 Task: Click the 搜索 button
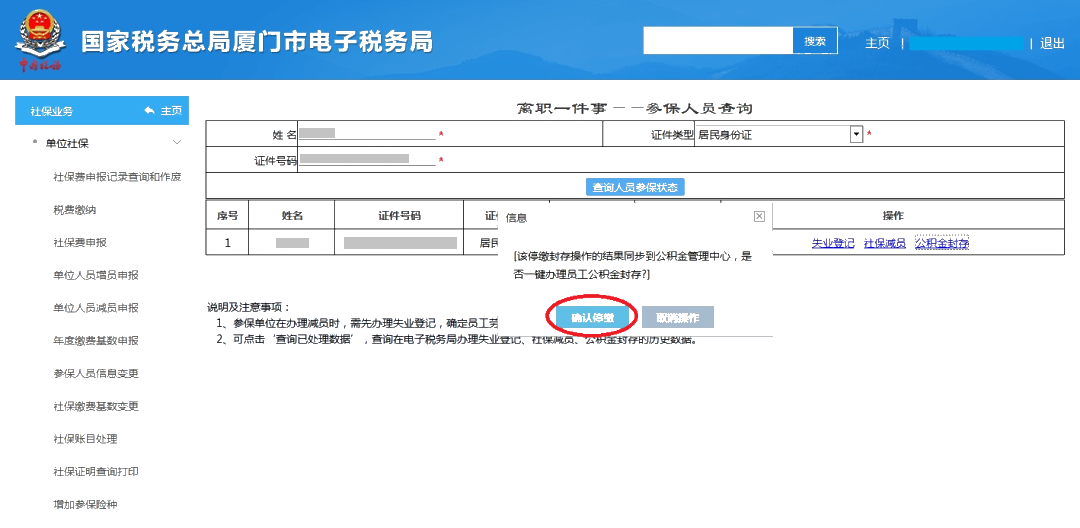click(815, 41)
